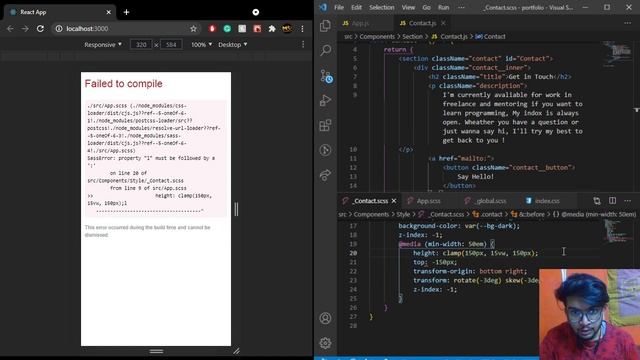Open more actions for upper editor group

(627, 23)
